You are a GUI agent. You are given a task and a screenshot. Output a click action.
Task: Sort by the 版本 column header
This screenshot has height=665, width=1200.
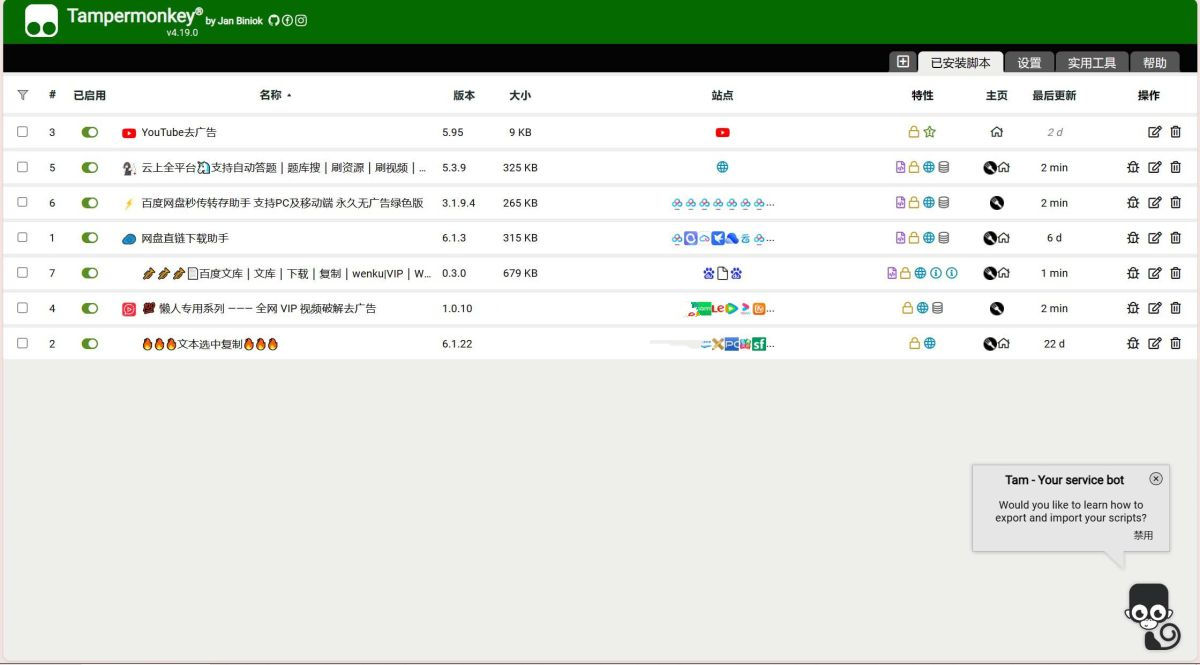464,95
